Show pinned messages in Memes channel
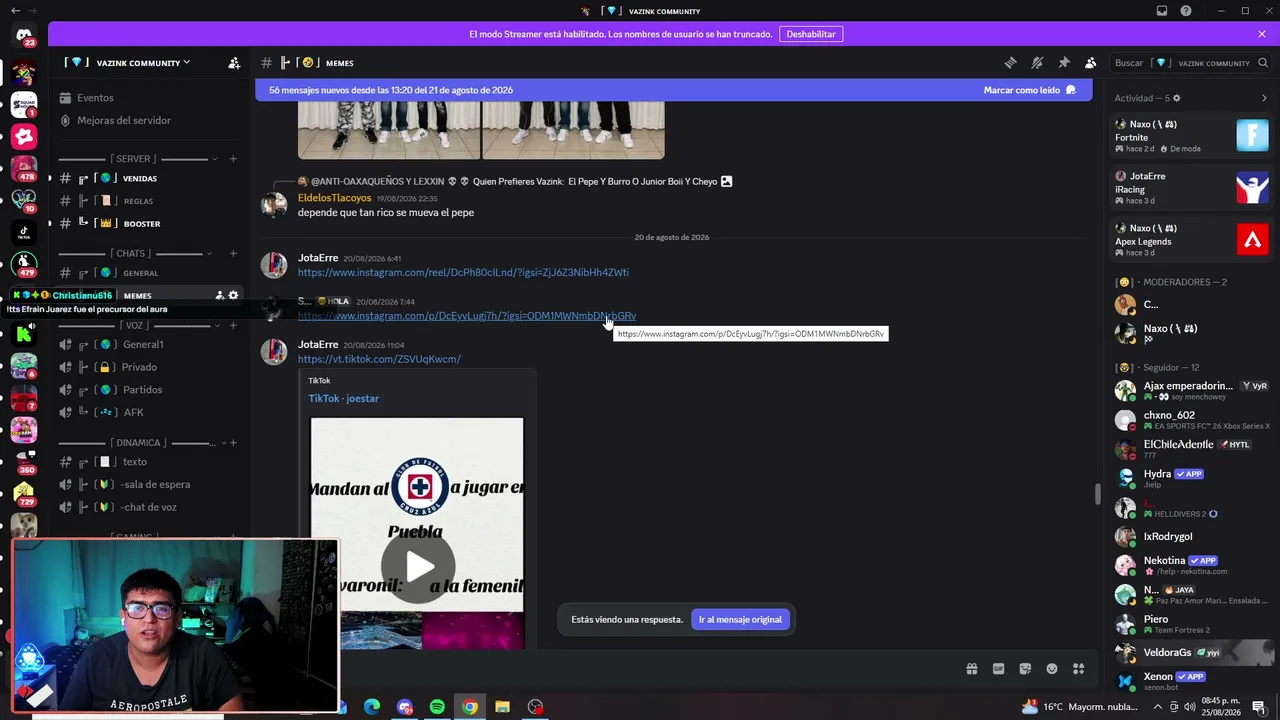The image size is (1280, 720). pos(1064,63)
